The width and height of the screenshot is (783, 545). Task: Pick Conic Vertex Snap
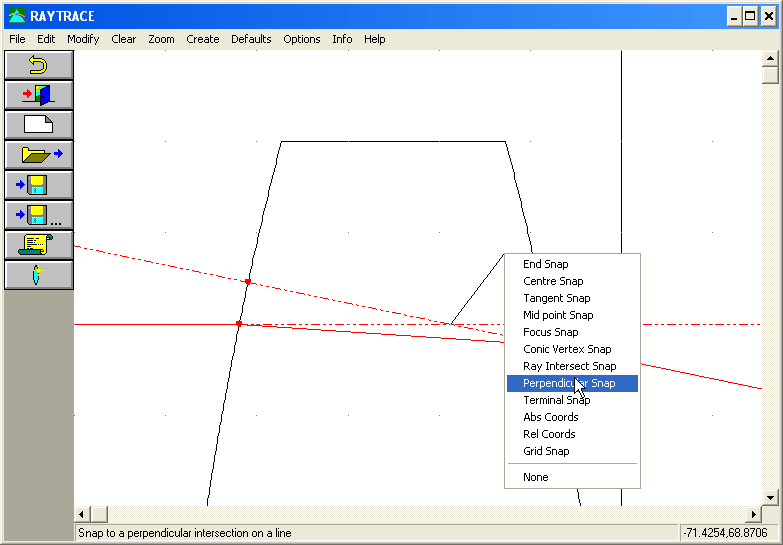572,349
